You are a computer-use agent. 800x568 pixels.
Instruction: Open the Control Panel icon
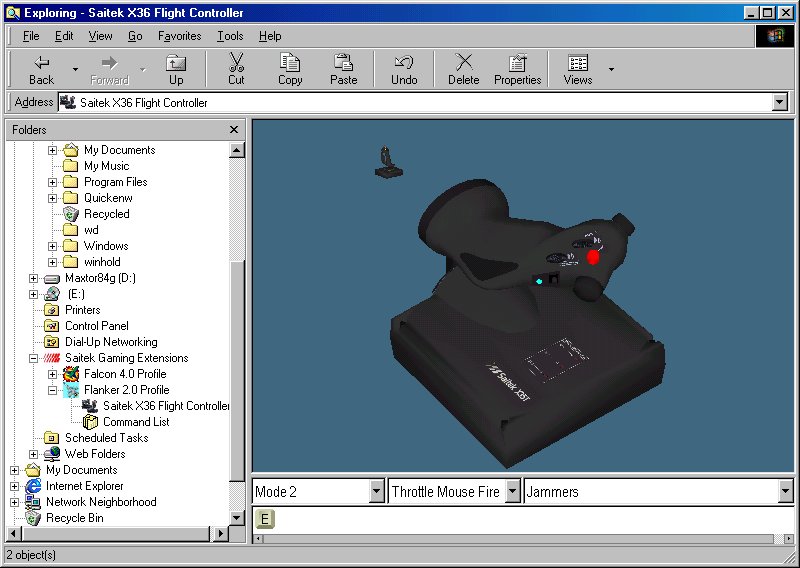(x=52, y=326)
